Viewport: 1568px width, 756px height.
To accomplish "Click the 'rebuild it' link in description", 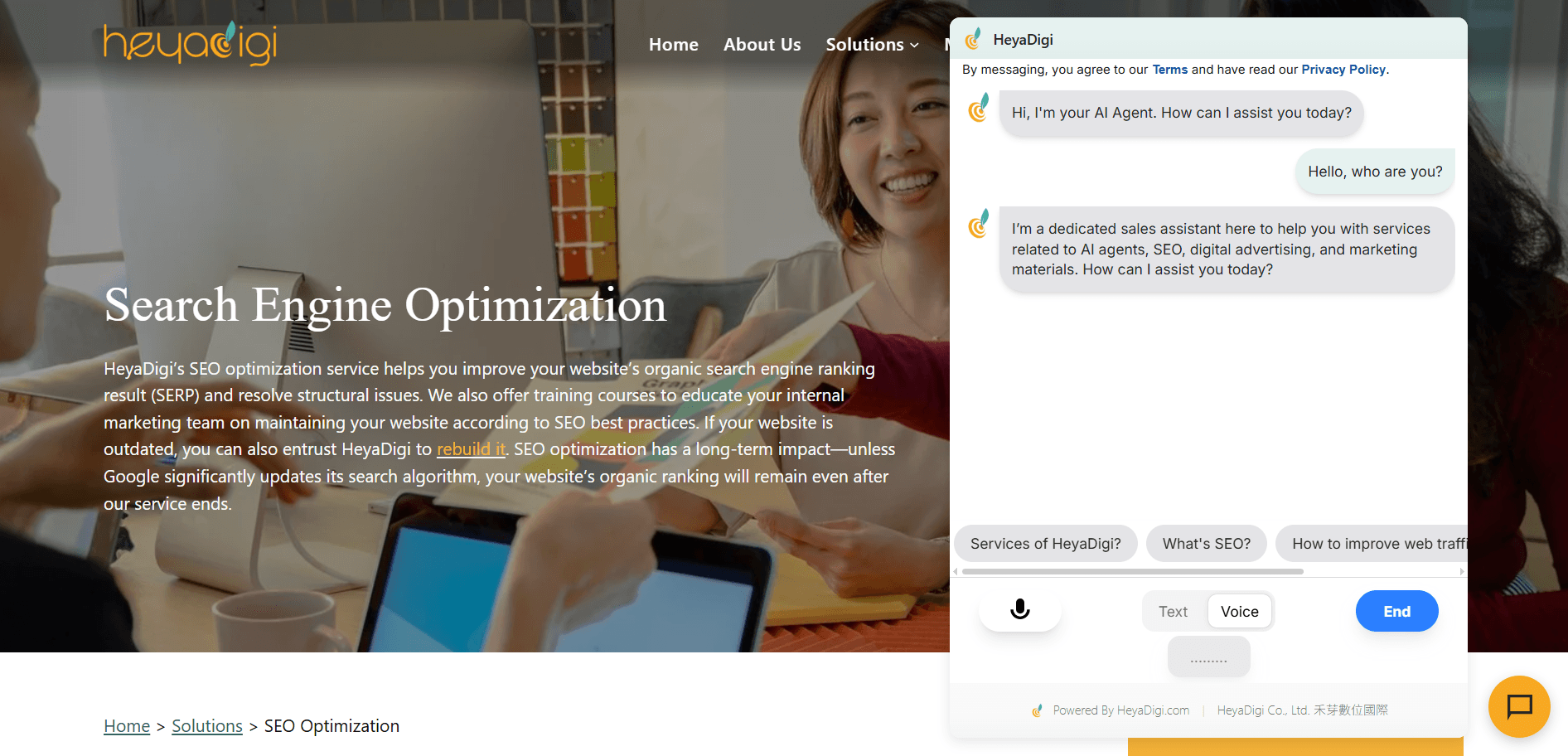I will [471, 449].
